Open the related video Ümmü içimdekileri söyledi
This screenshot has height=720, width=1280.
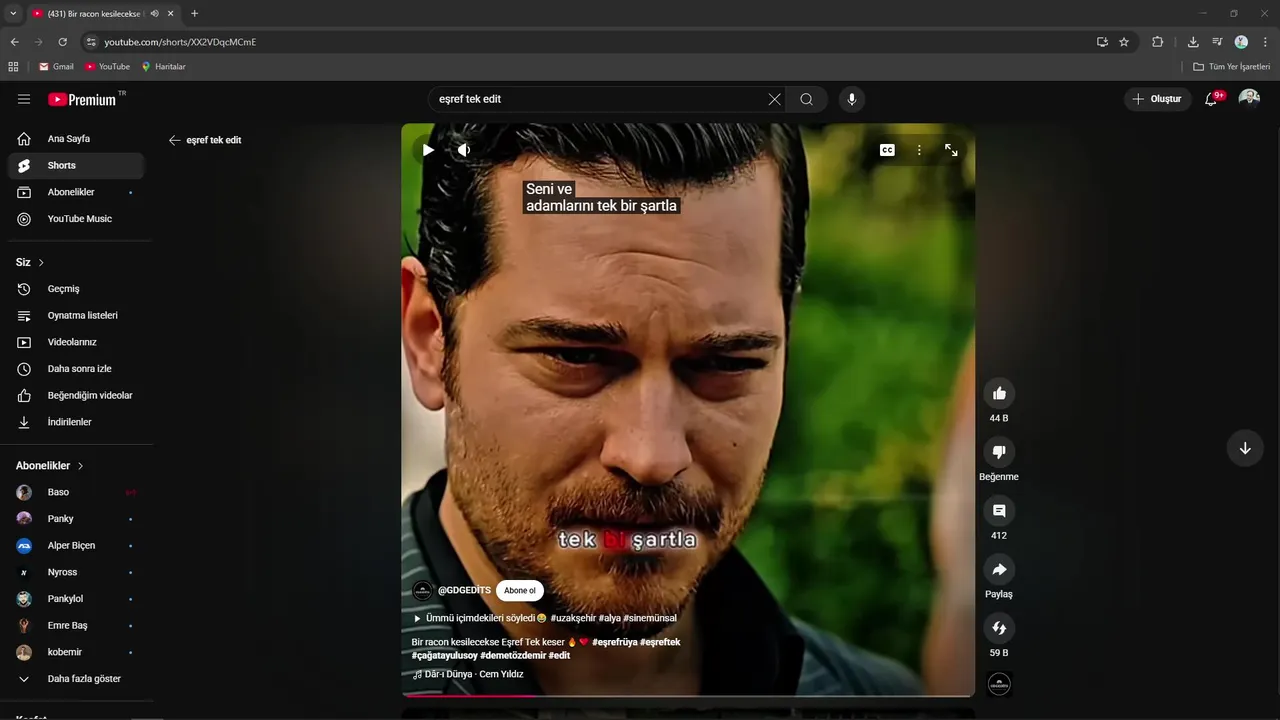(x=545, y=618)
